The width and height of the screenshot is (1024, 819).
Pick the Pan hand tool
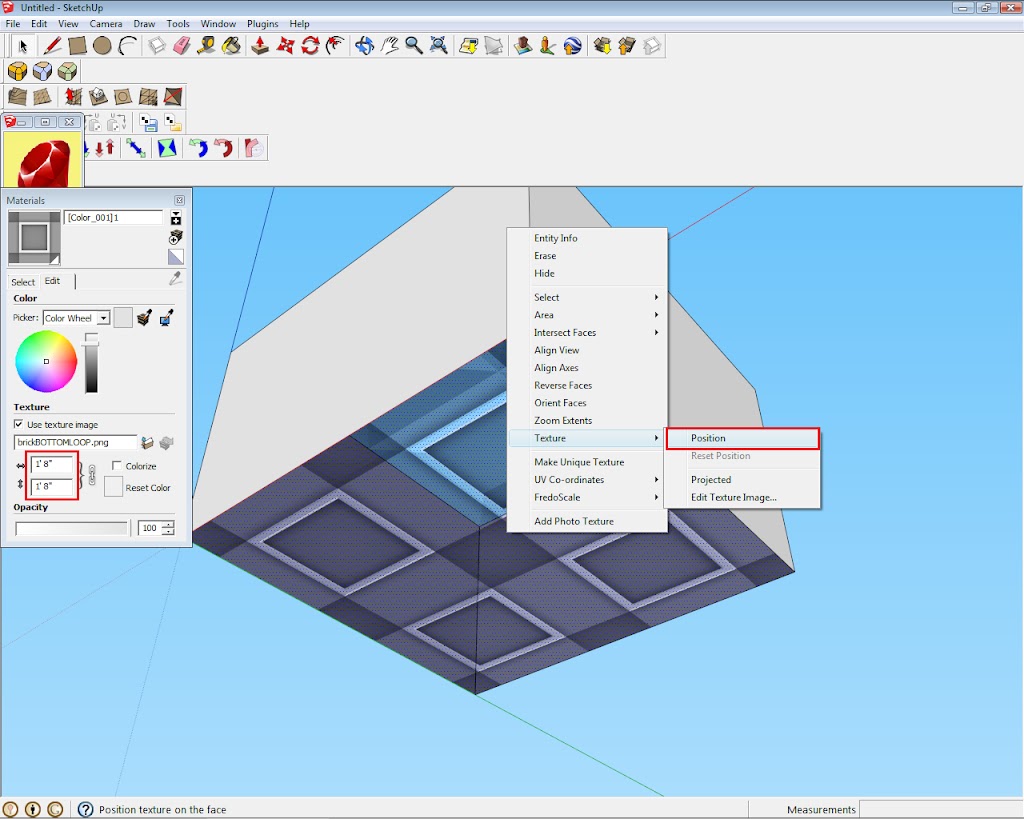389,46
